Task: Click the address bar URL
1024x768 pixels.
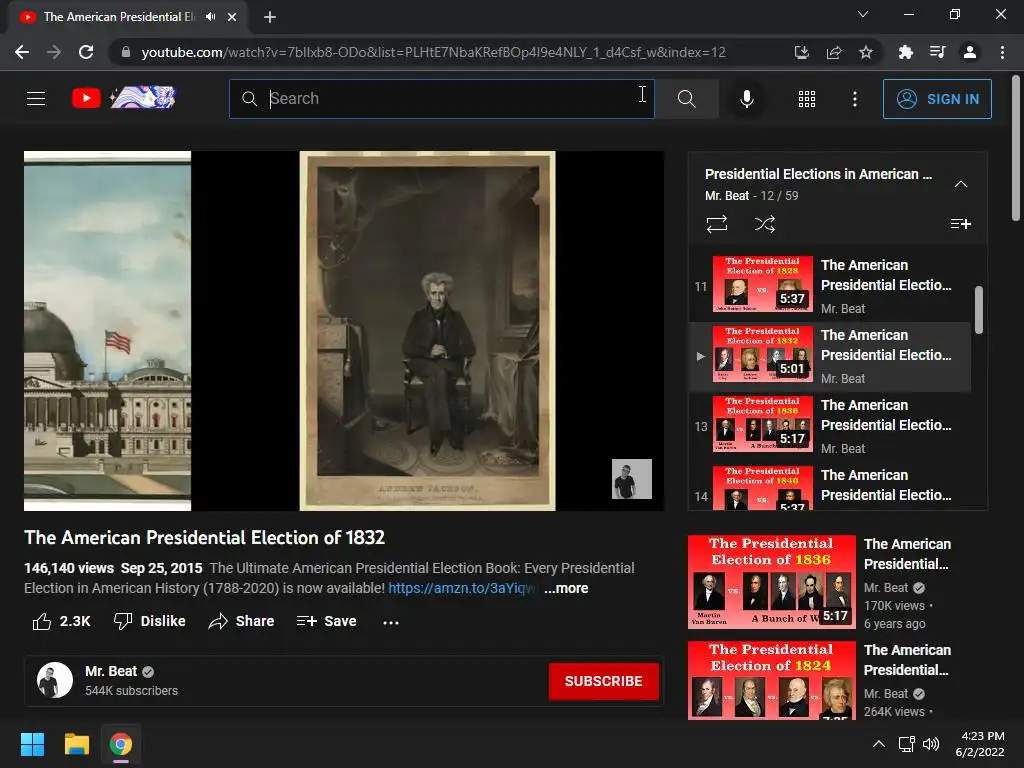Action: point(433,52)
